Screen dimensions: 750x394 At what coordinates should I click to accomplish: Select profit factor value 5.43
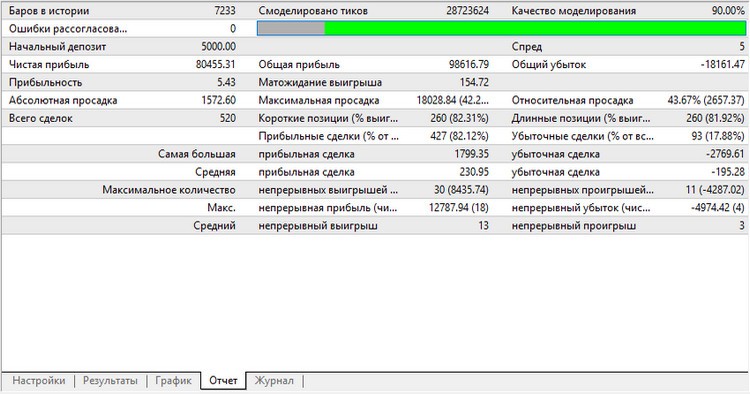[x=226, y=82]
